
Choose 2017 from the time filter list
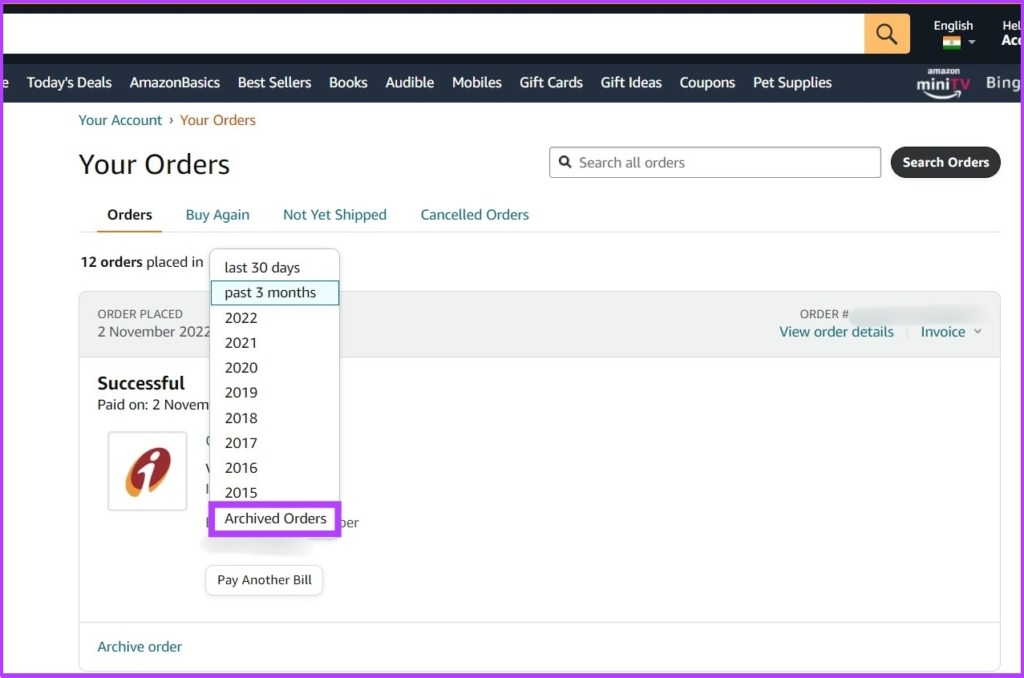tap(274, 443)
